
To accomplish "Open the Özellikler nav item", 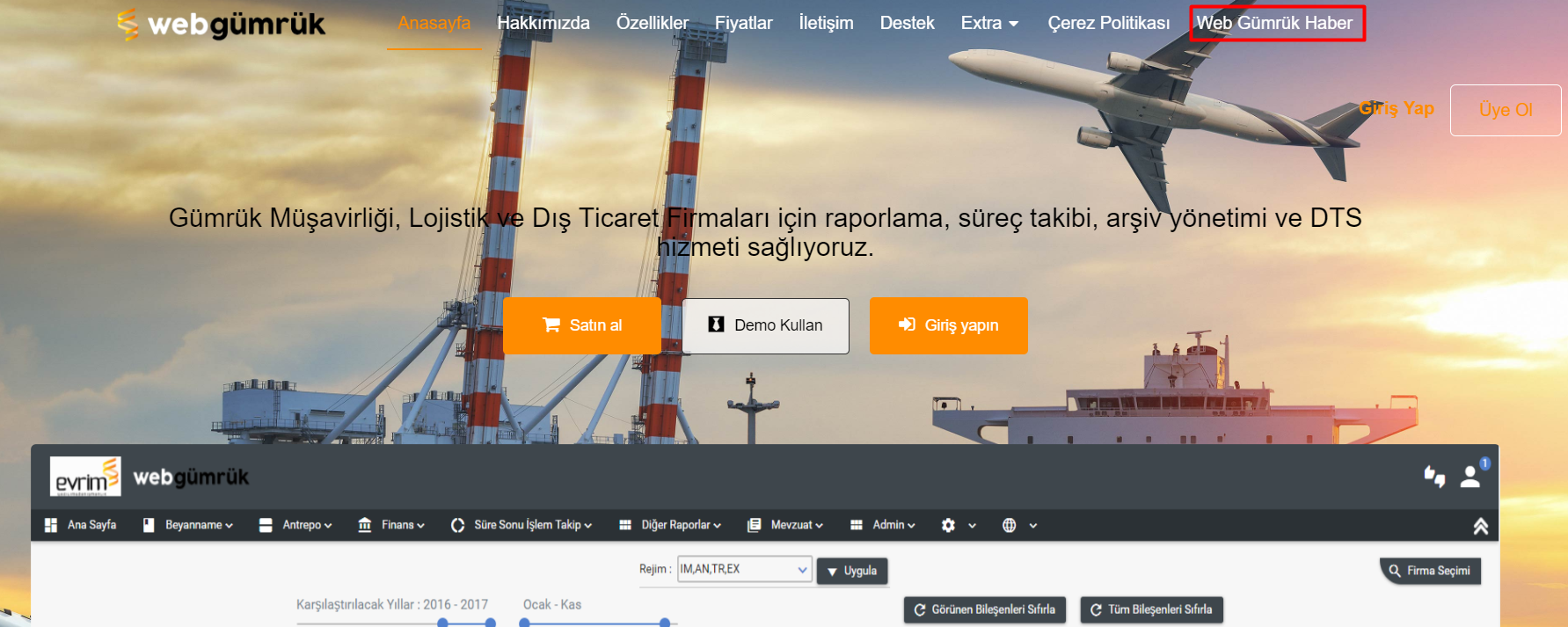I will [653, 23].
